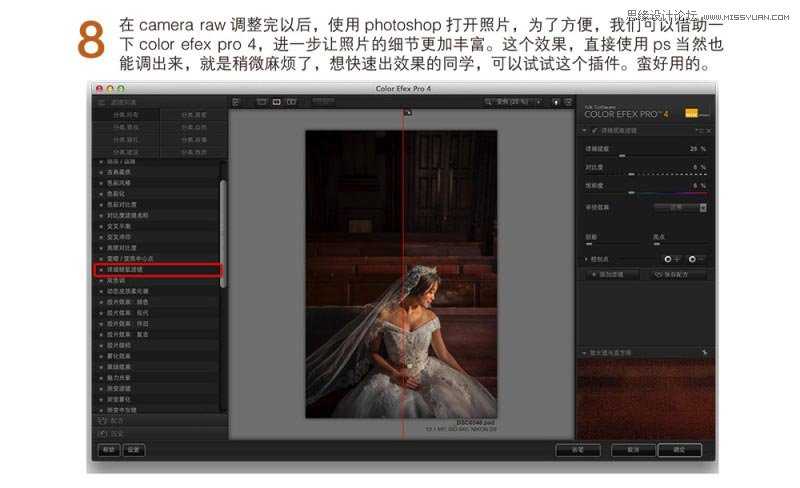Click the history icon beside 历史
This screenshot has height=488, width=800.
pyautogui.click(x=102, y=434)
